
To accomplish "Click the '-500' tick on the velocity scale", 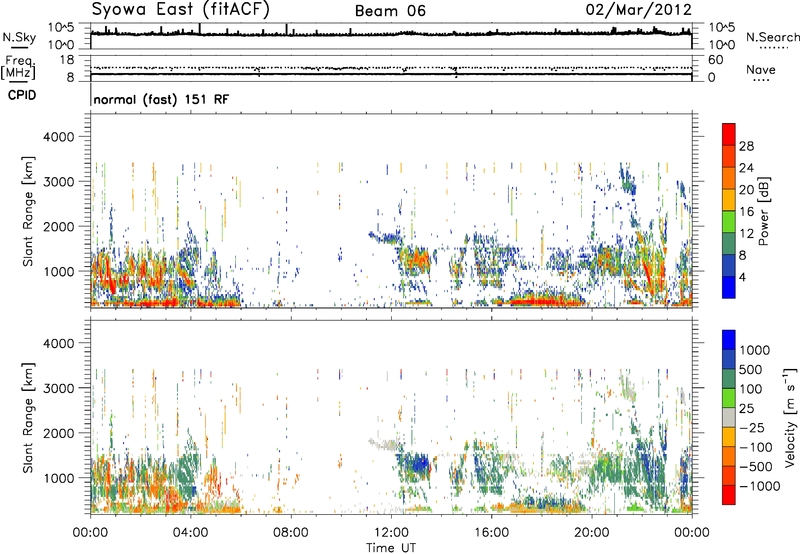I will tap(755, 467).
